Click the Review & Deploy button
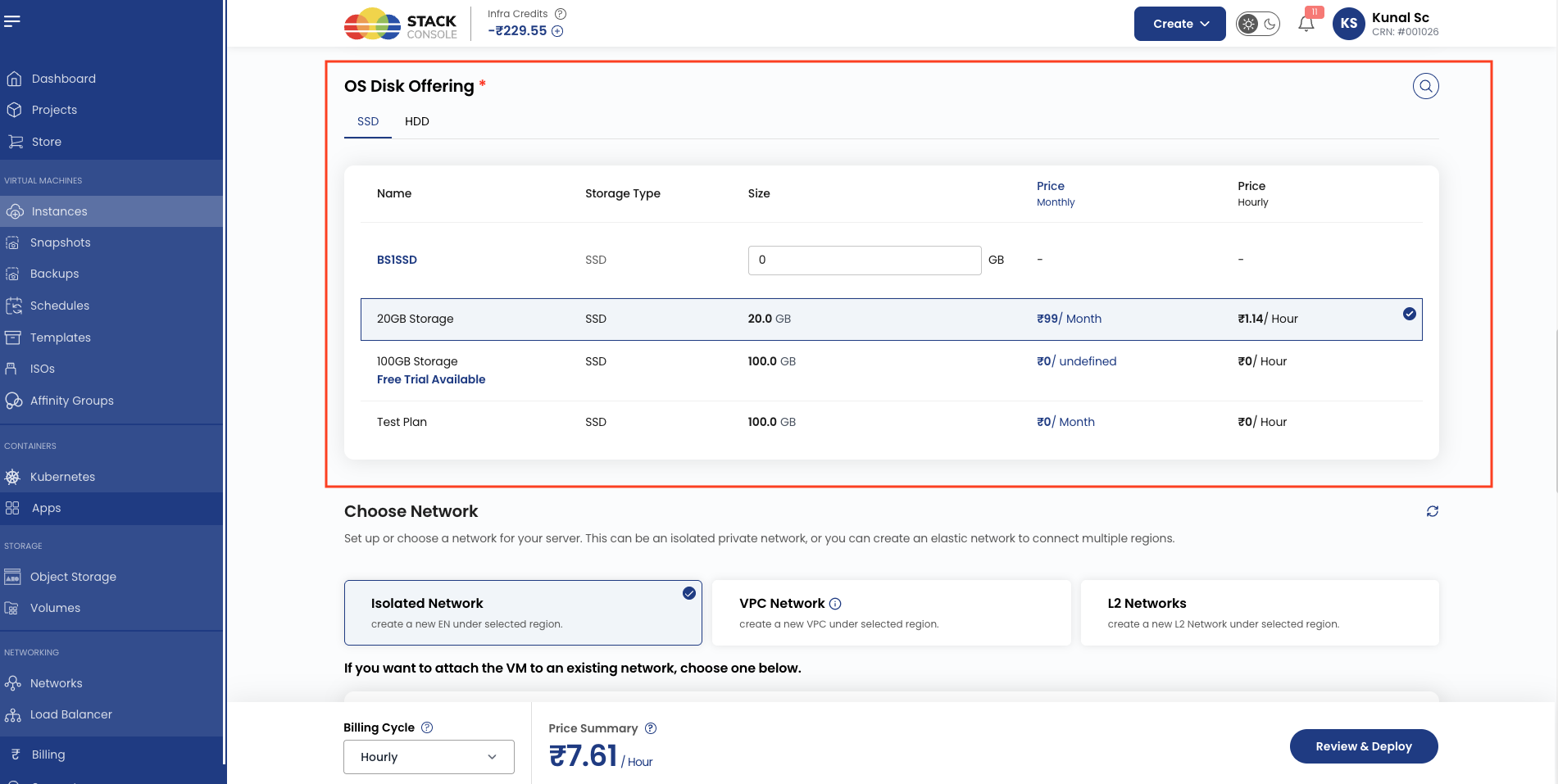 1364,746
